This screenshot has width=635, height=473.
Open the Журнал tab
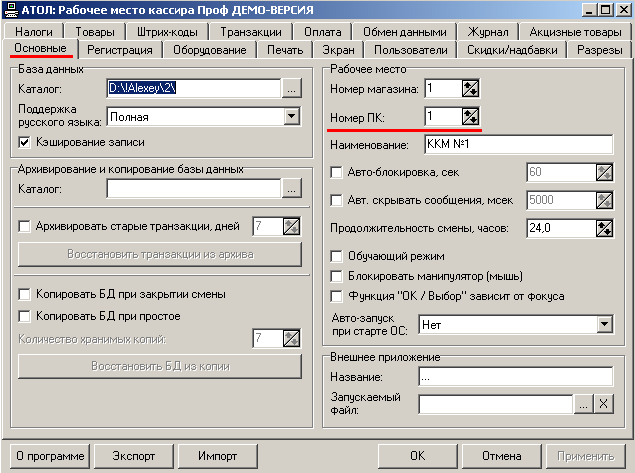488,32
